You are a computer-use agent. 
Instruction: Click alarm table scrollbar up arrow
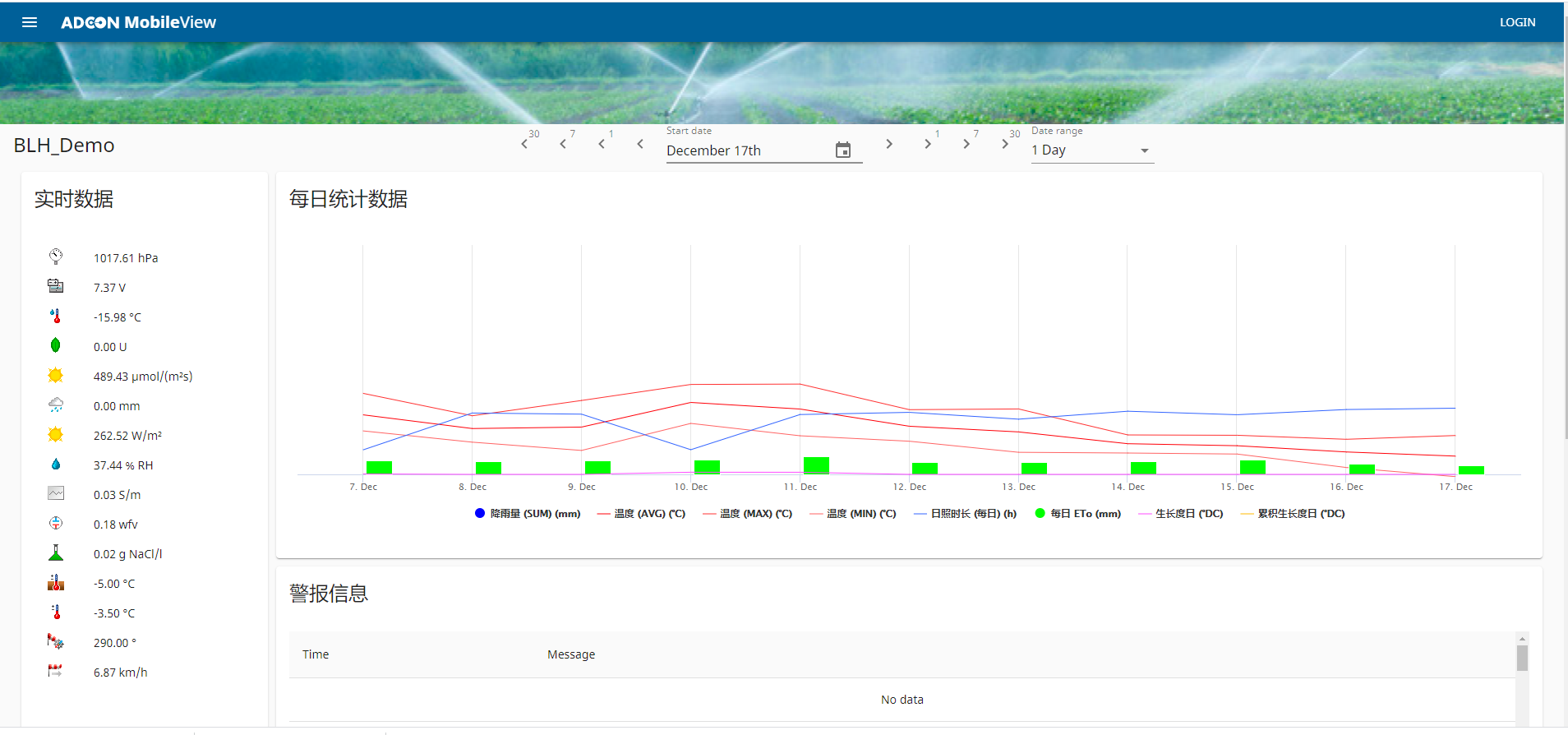pos(1522,638)
